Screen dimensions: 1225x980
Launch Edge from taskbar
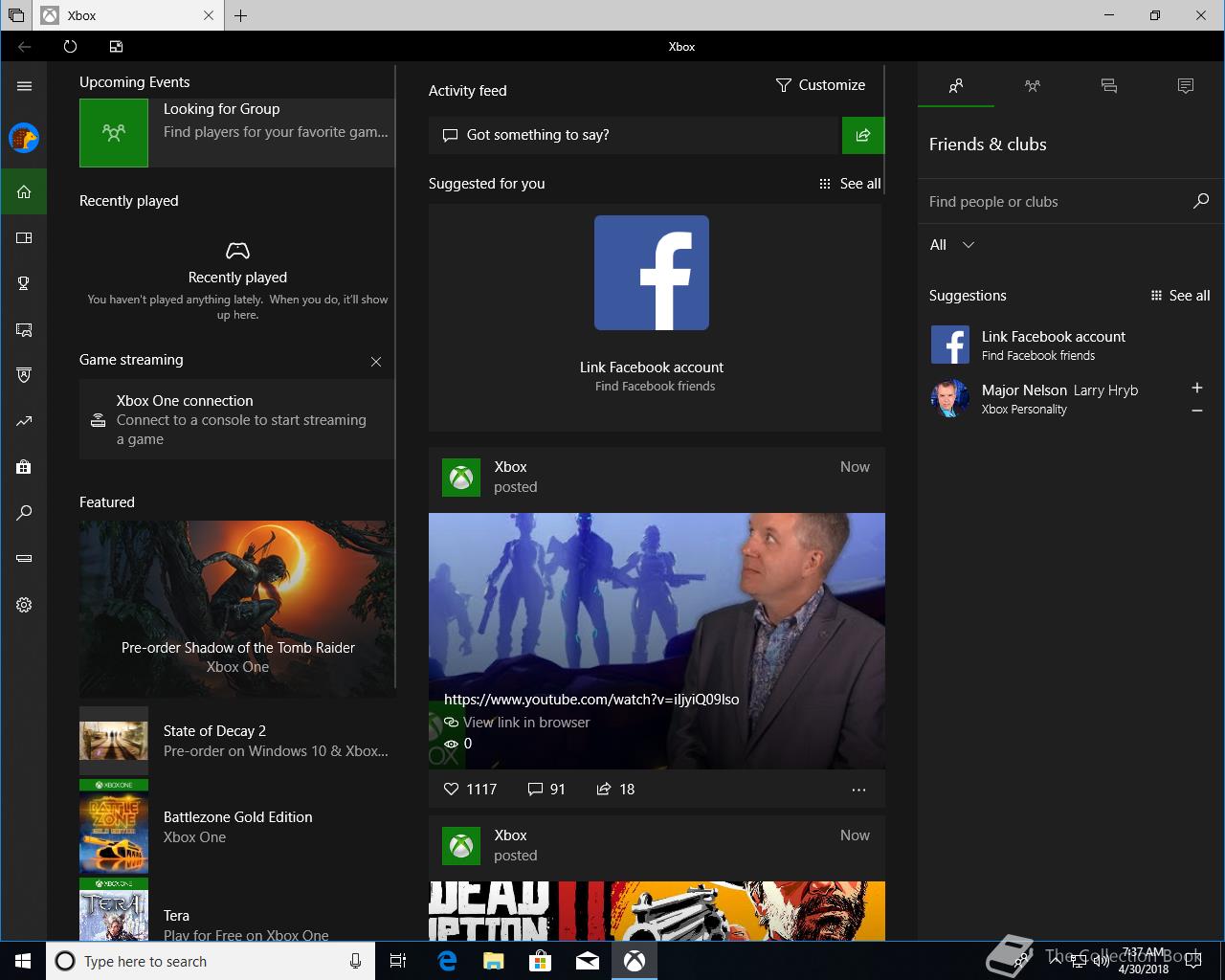tap(447, 961)
